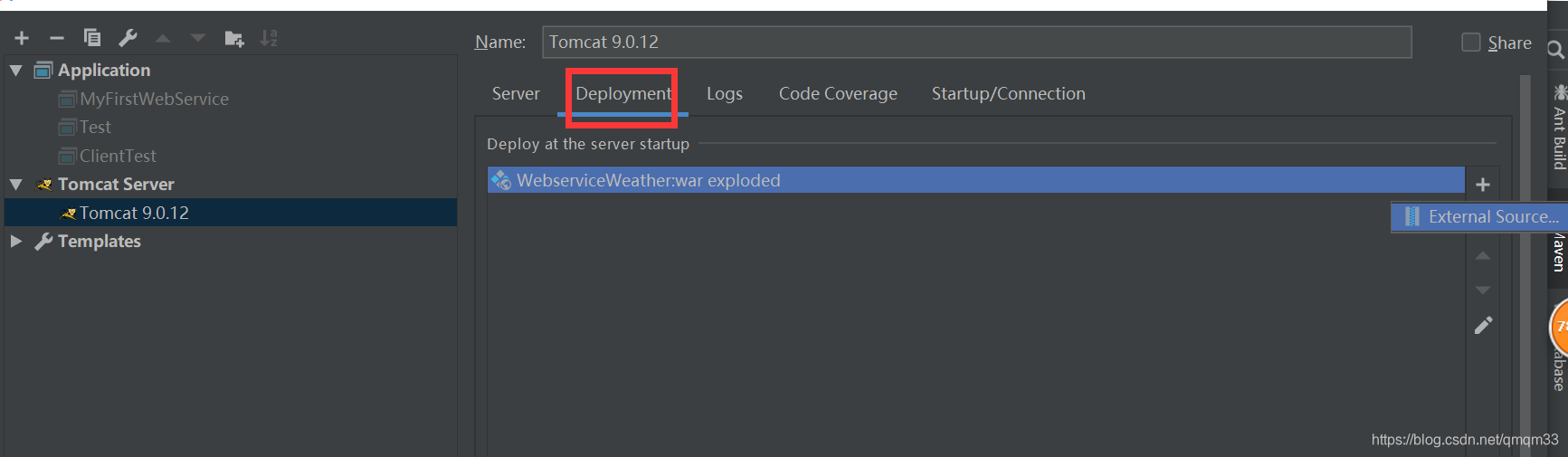The width and height of the screenshot is (1568, 457).
Task: Move deployment item up arrow
Action: pyautogui.click(x=1483, y=256)
